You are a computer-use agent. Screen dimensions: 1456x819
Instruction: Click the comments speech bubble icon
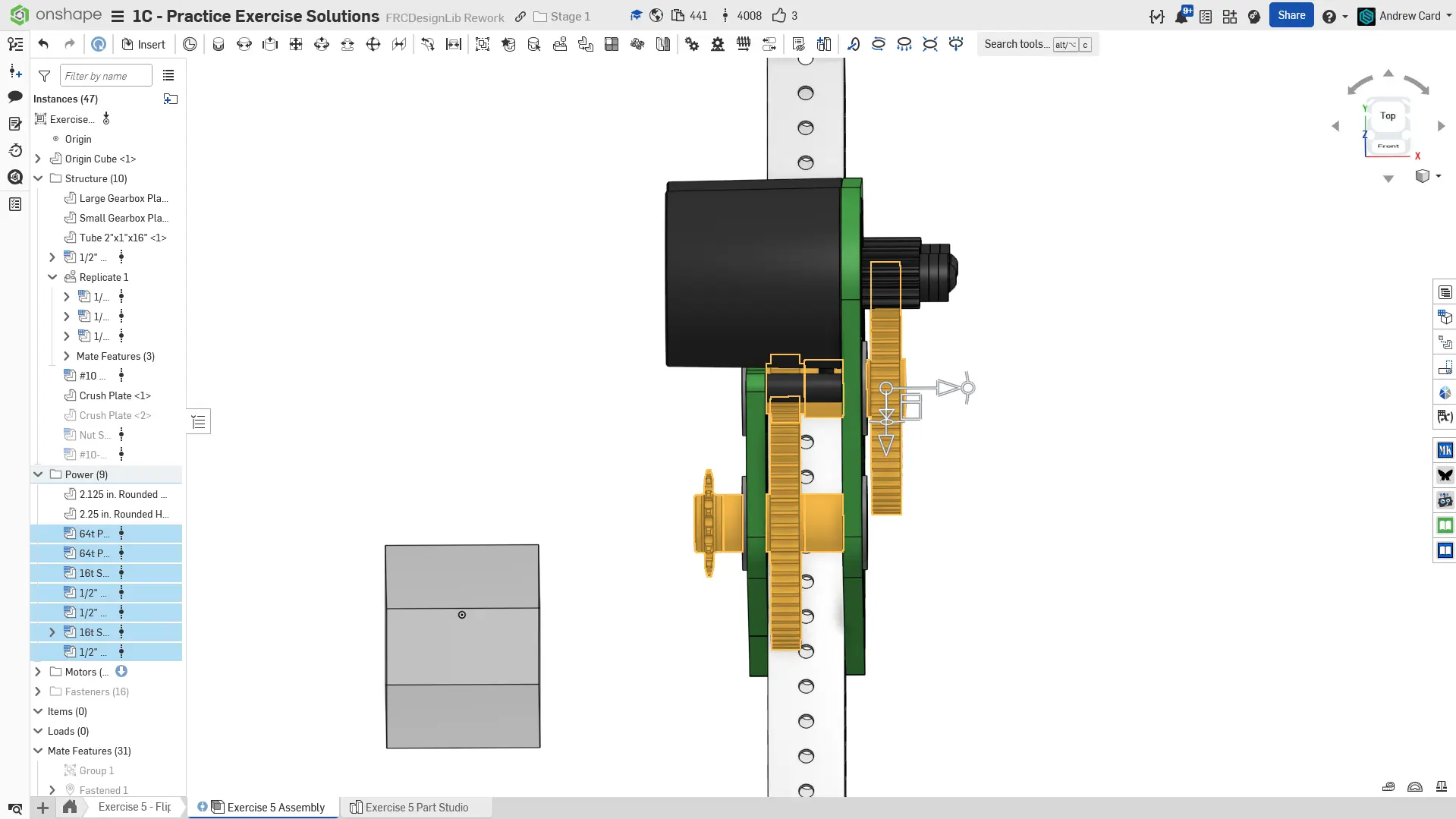tap(15, 96)
